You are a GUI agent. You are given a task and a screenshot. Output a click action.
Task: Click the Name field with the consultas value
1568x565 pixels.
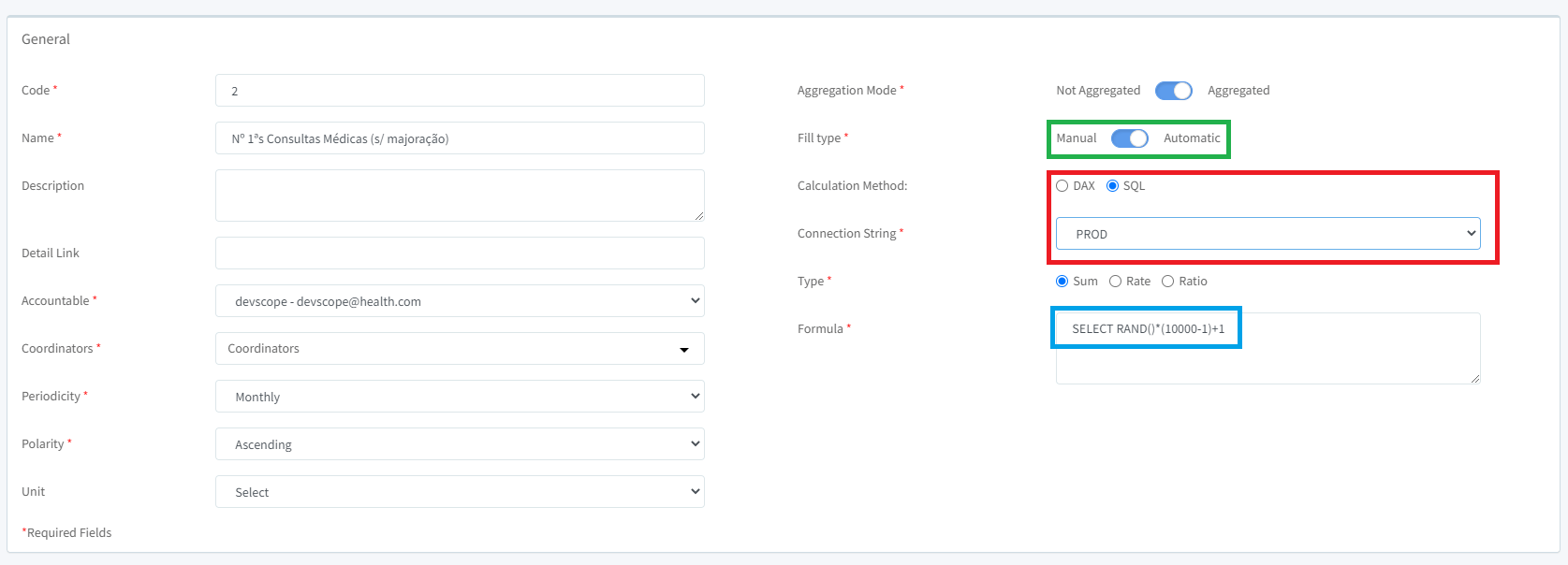click(460, 138)
